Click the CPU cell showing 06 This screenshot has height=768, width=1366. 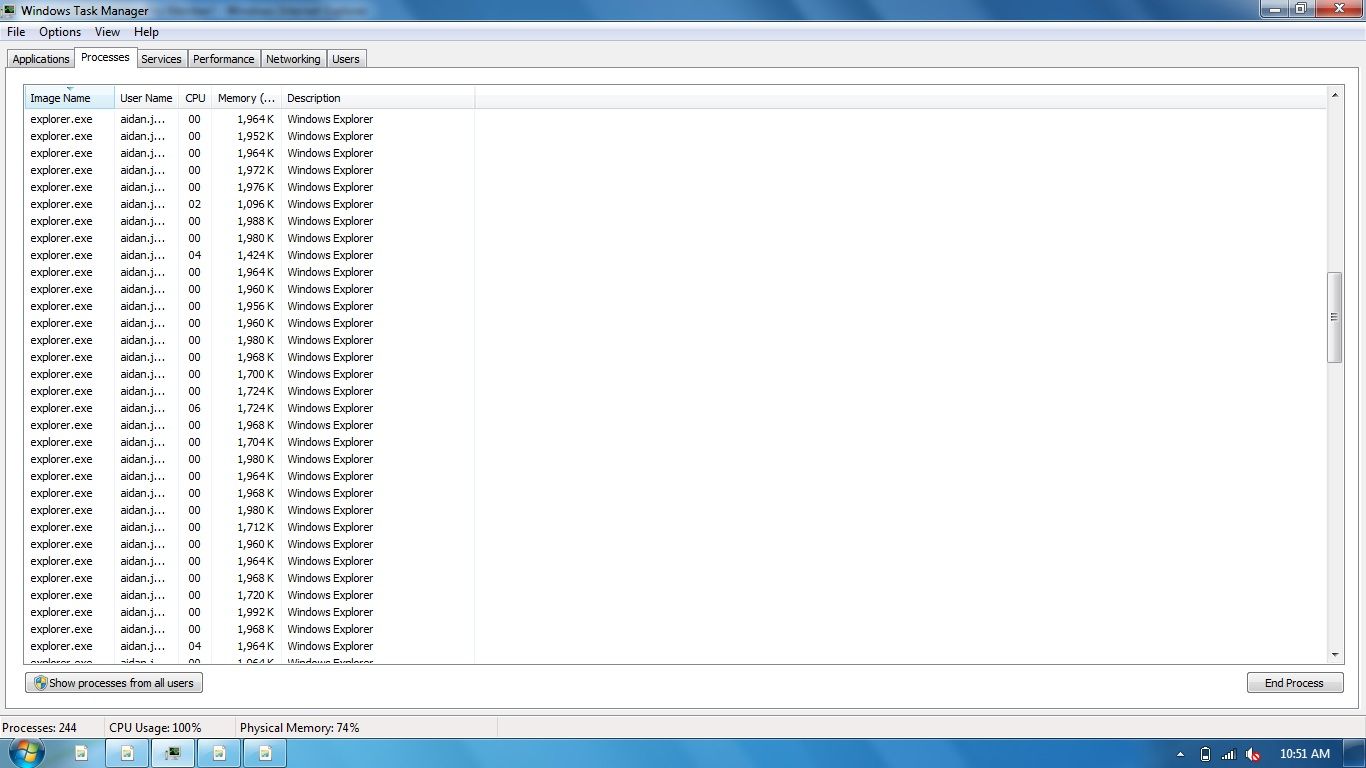(x=194, y=408)
